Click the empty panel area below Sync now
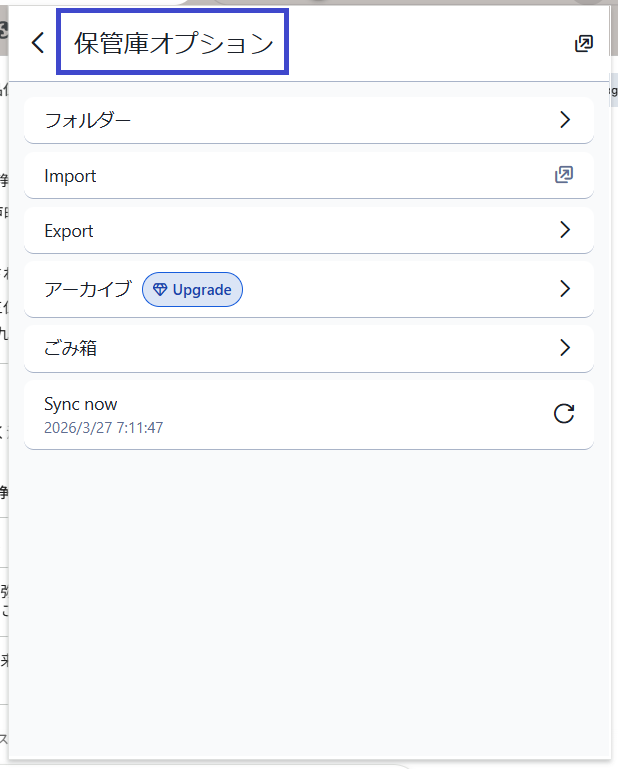Screen dimensions: 618x769 pos(308,600)
